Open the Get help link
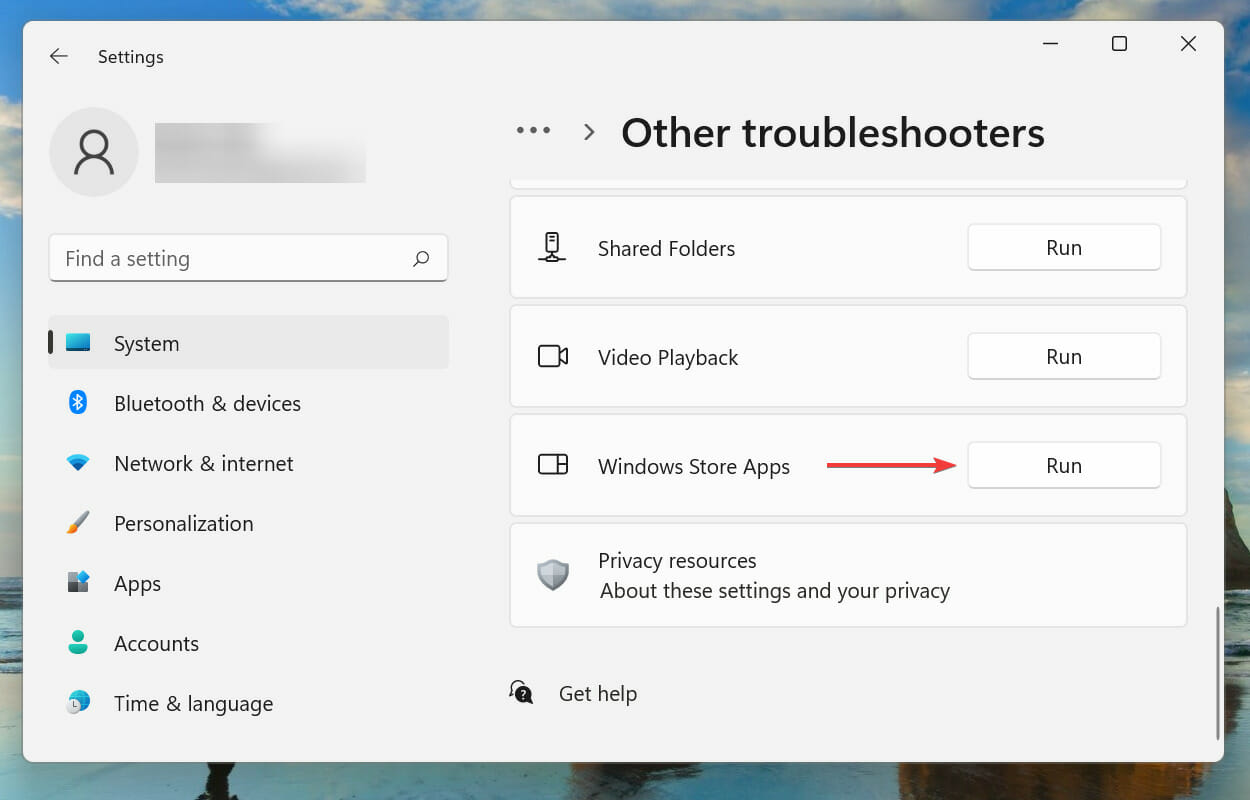Image resolution: width=1250 pixels, height=800 pixels. (597, 693)
